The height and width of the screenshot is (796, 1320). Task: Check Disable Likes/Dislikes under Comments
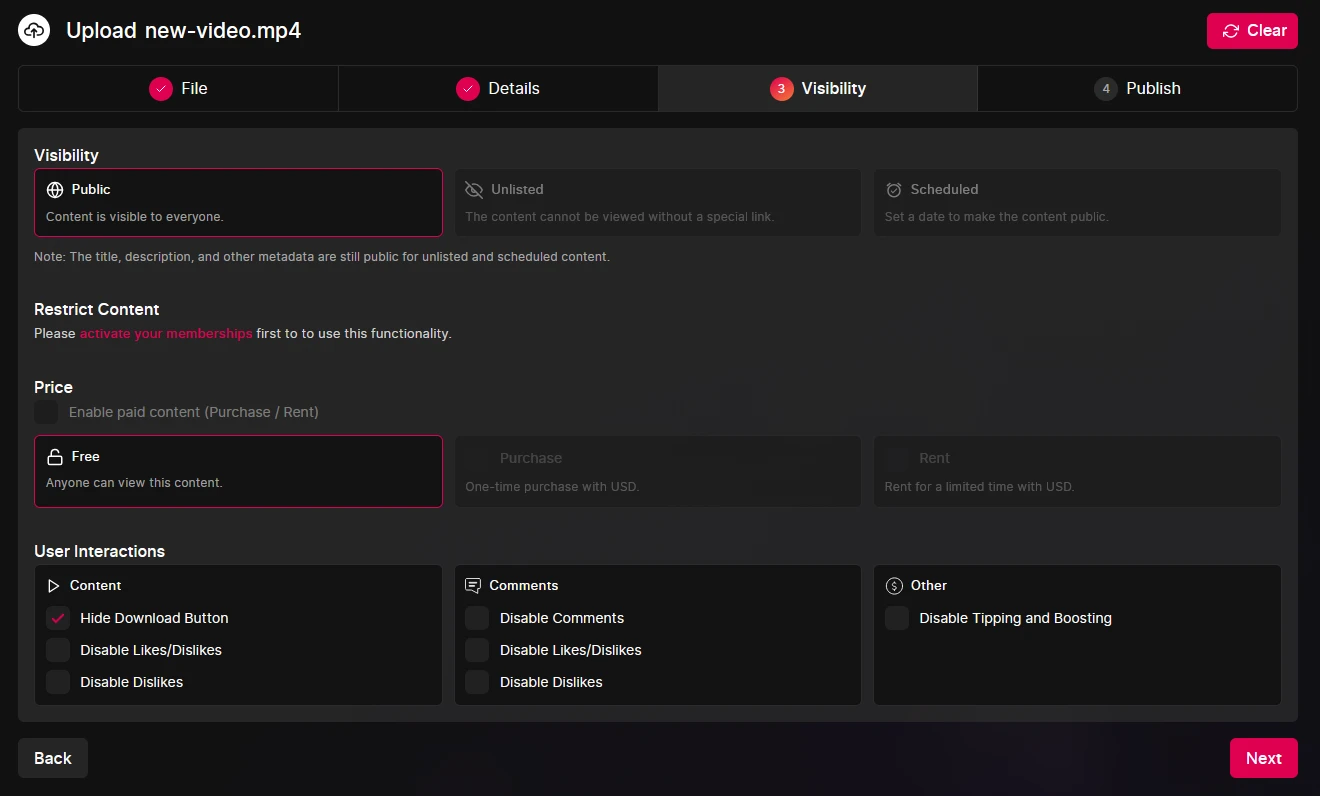click(x=477, y=650)
